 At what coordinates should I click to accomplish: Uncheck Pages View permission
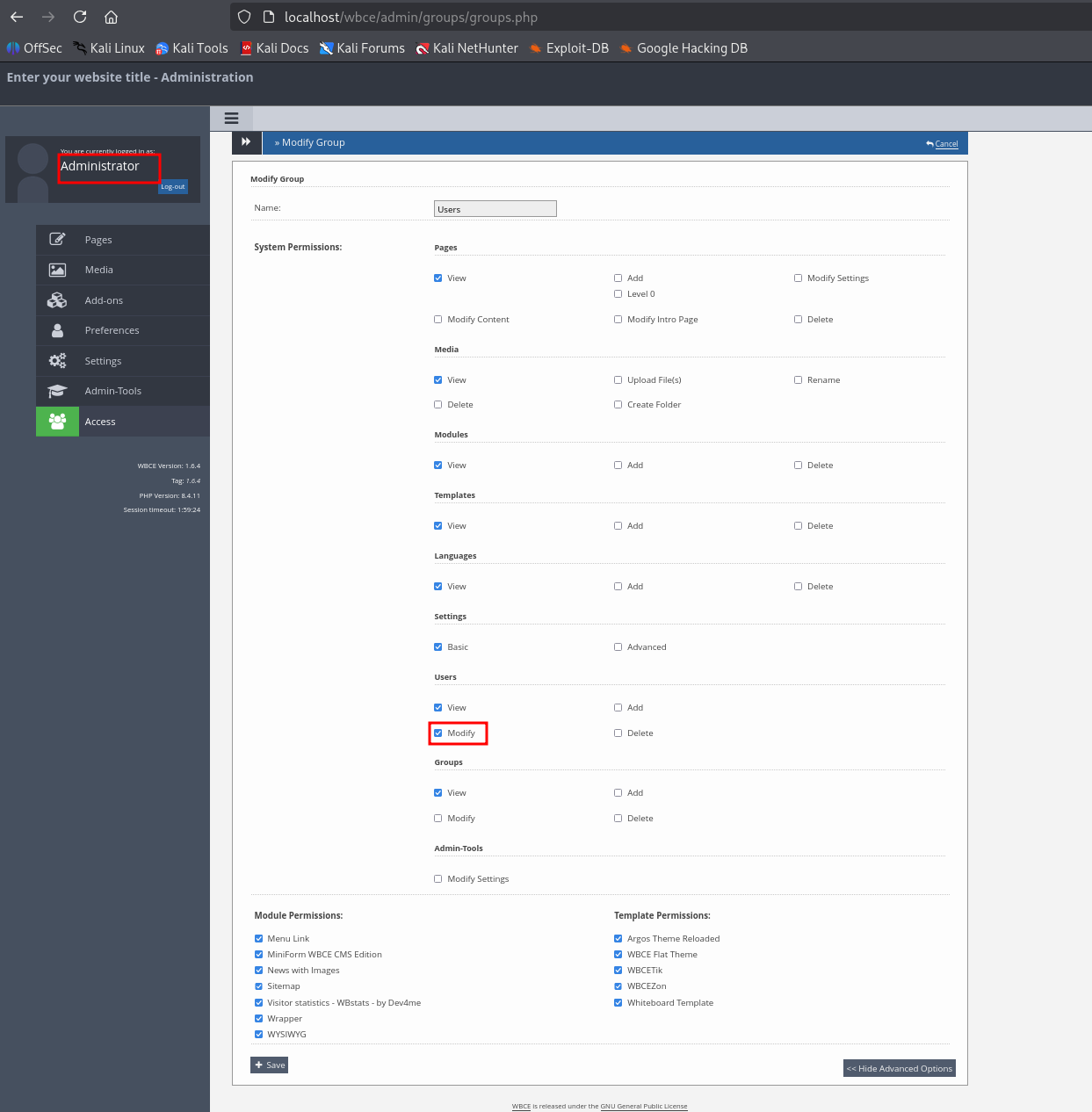pyautogui.click(x=438, y=278)
